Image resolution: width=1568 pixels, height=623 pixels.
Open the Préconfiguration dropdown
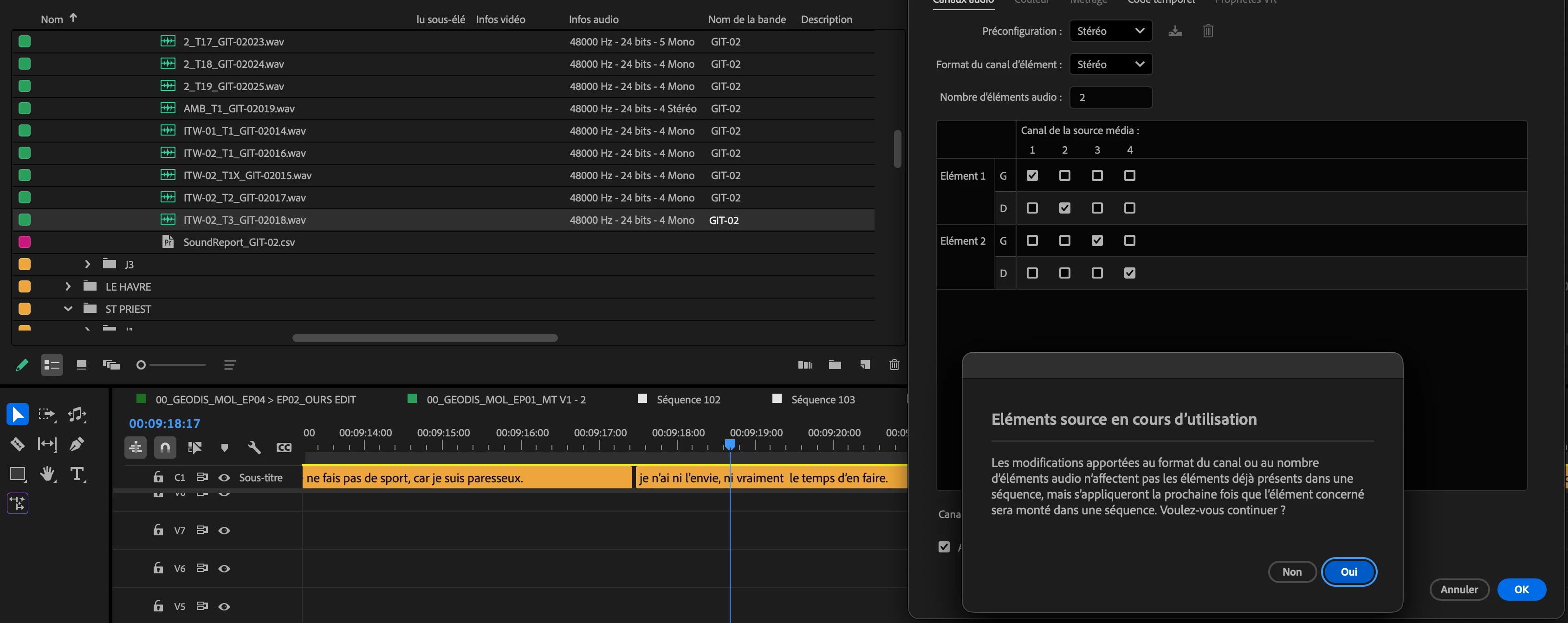(1110, 31)
